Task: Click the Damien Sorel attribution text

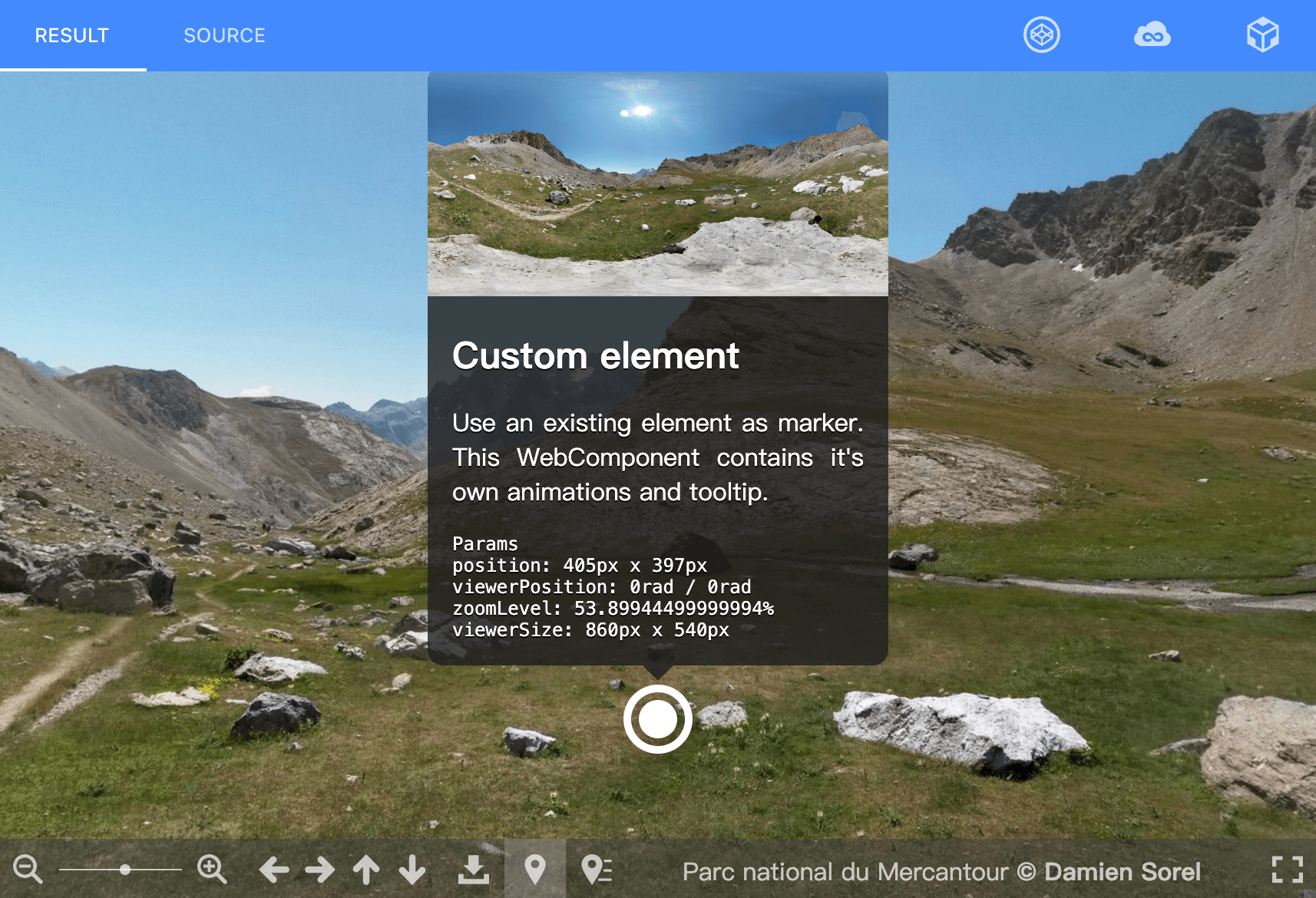Action: 1123,871
